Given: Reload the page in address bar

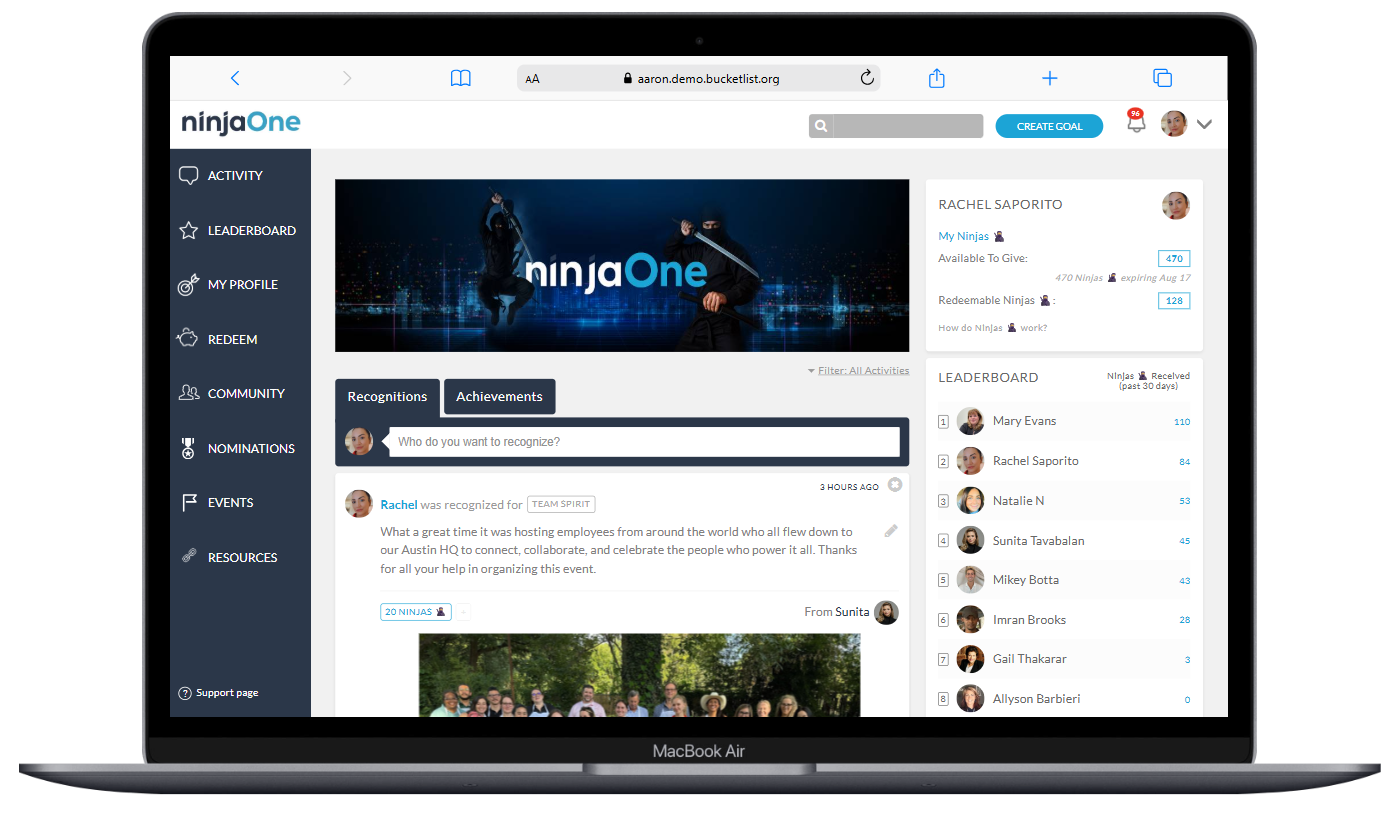Looking at the screenshot, I should tap(867, 78).
